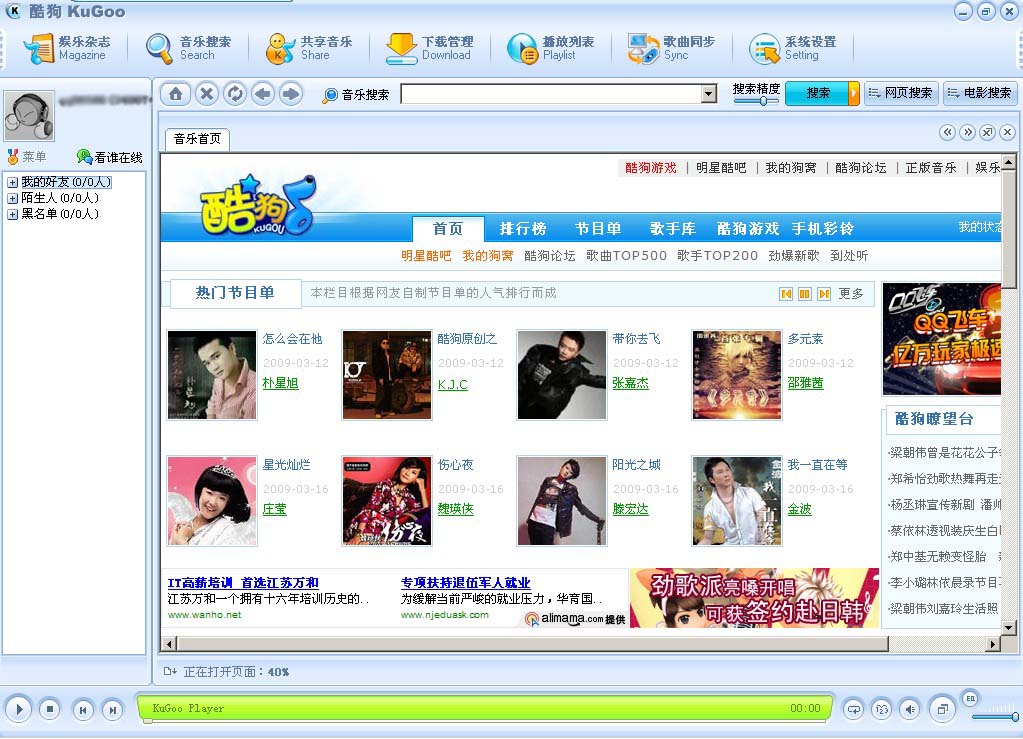The width and height of the screenshot is (1023, 739).
Task: Adjust the 搜索精度 search precision slider
Action: [763, 101]
